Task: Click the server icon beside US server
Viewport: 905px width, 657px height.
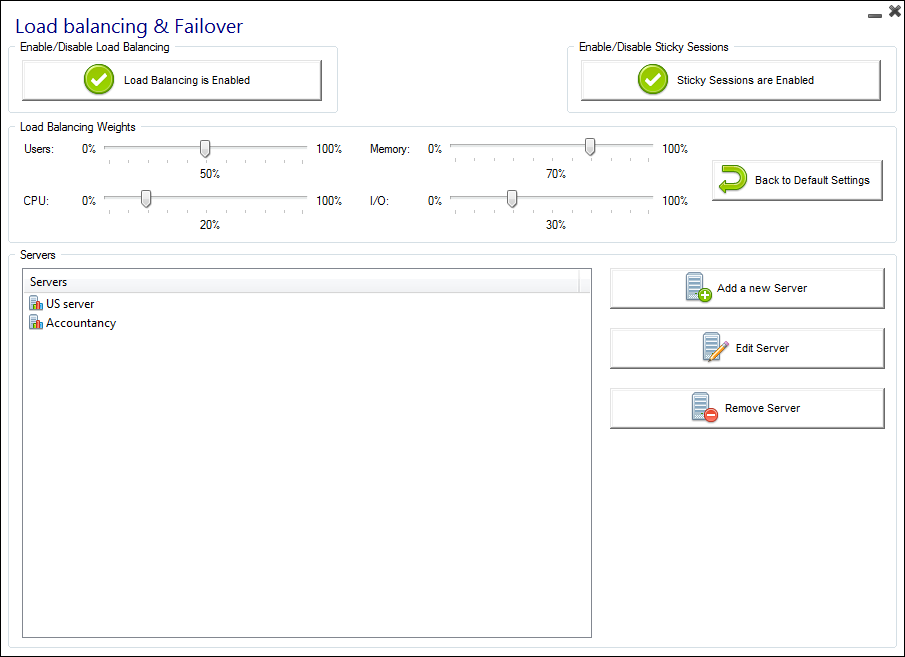Action: [33, 303]
